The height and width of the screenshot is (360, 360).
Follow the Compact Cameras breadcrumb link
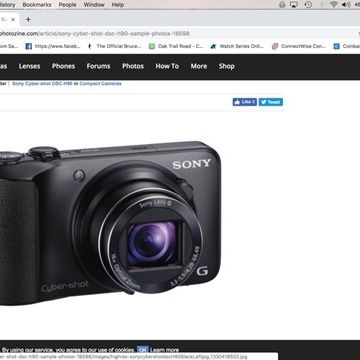[x=100, y=83]
